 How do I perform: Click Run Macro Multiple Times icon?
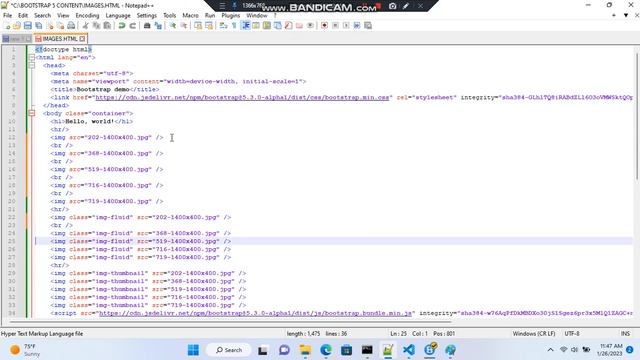[357, 26]
